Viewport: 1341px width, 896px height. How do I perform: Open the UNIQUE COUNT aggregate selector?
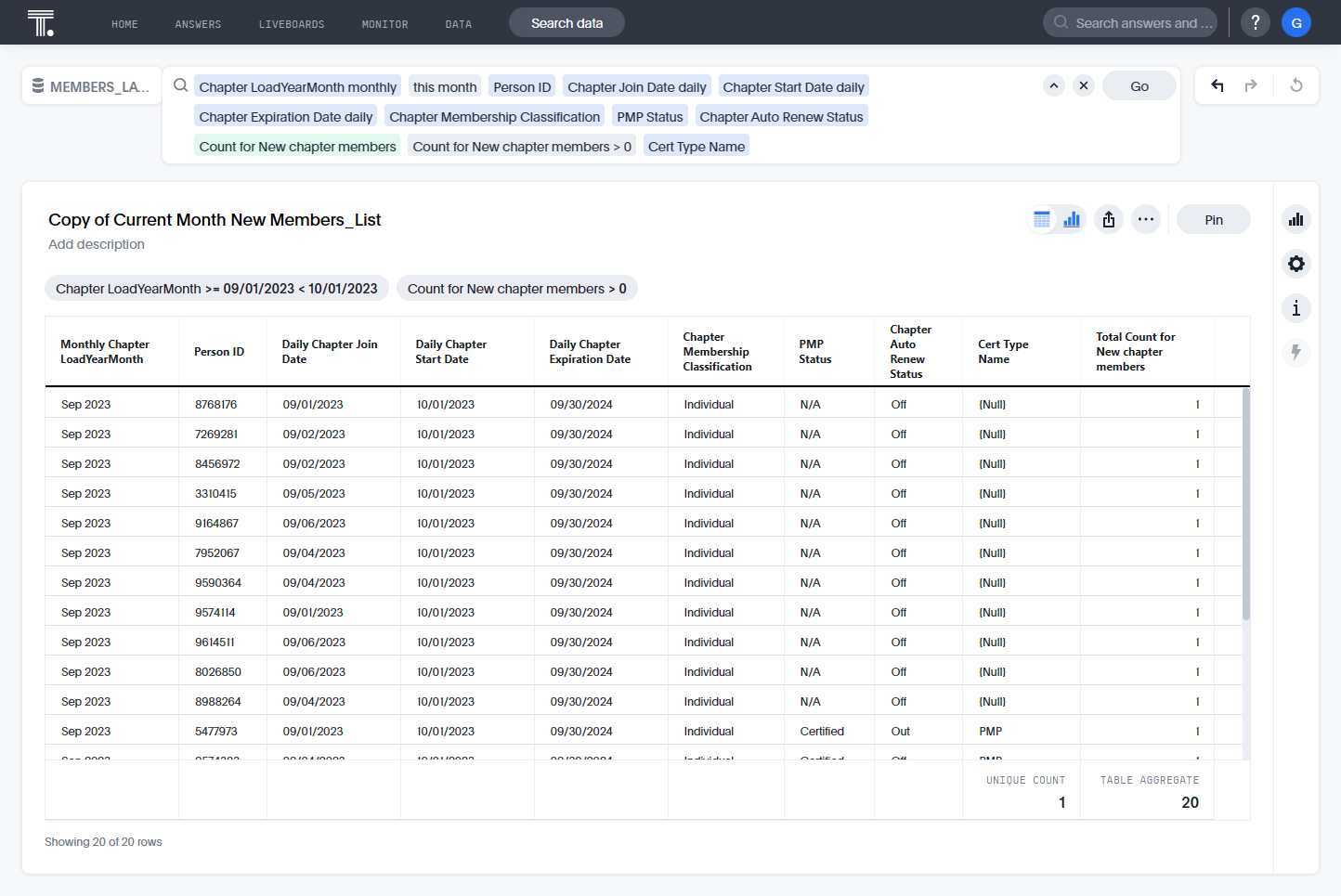pyautogui.click(x=1025, y=781)
